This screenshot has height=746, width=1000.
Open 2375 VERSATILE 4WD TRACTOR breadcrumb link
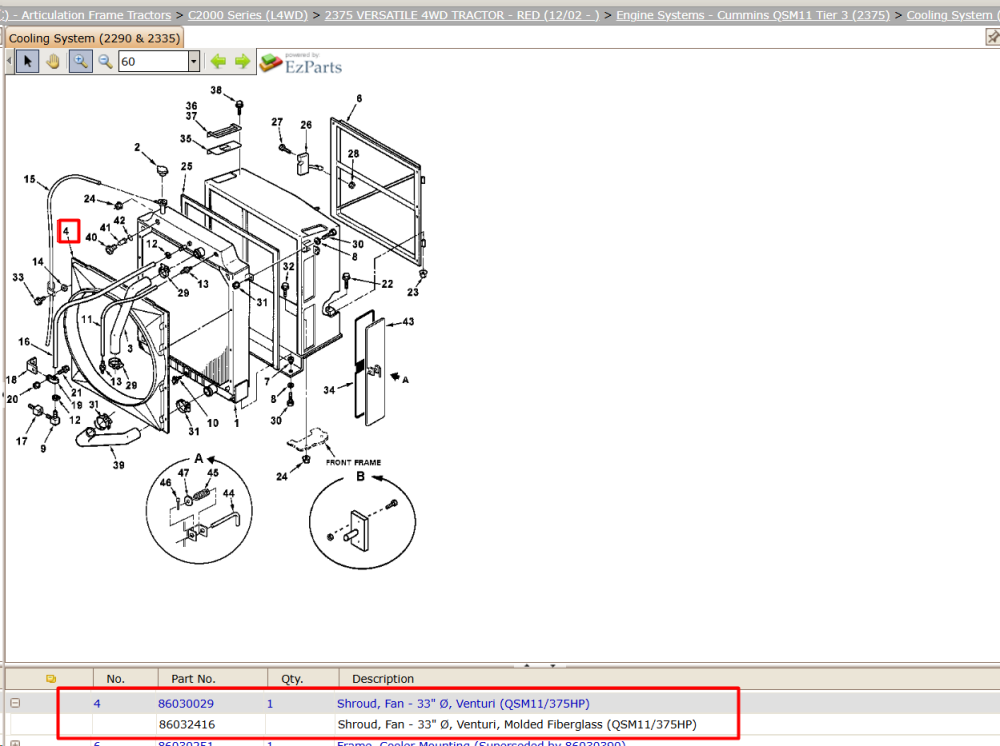point(462,15)
